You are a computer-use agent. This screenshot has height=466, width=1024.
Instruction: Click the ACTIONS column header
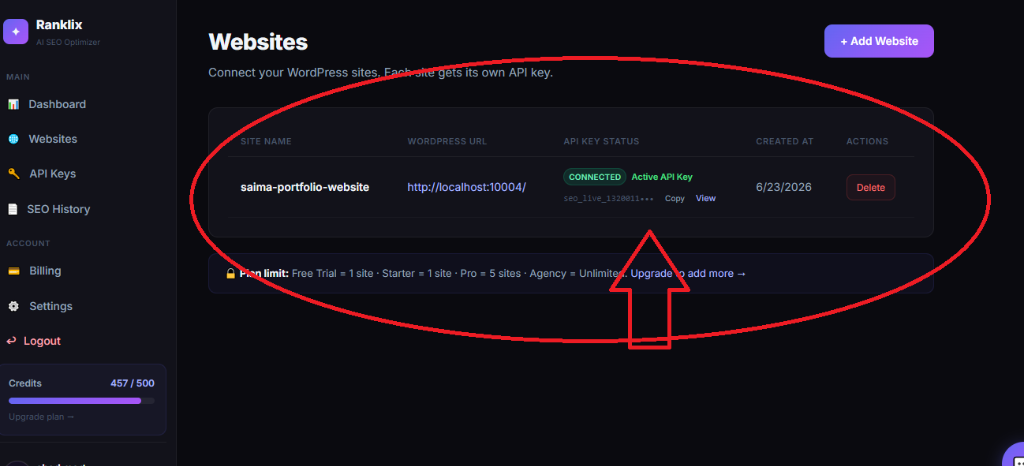[x=867, y=141]
